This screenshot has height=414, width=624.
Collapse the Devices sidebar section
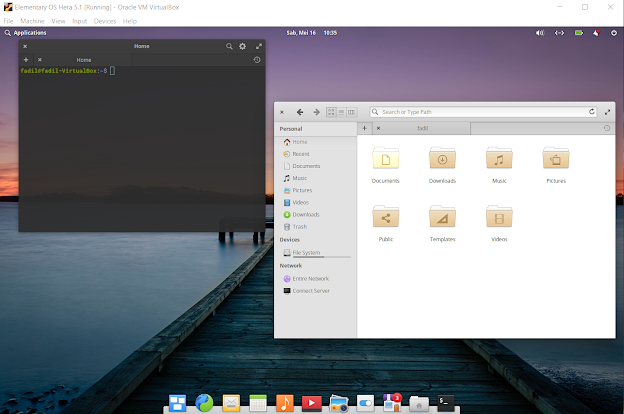pos(290,240)
